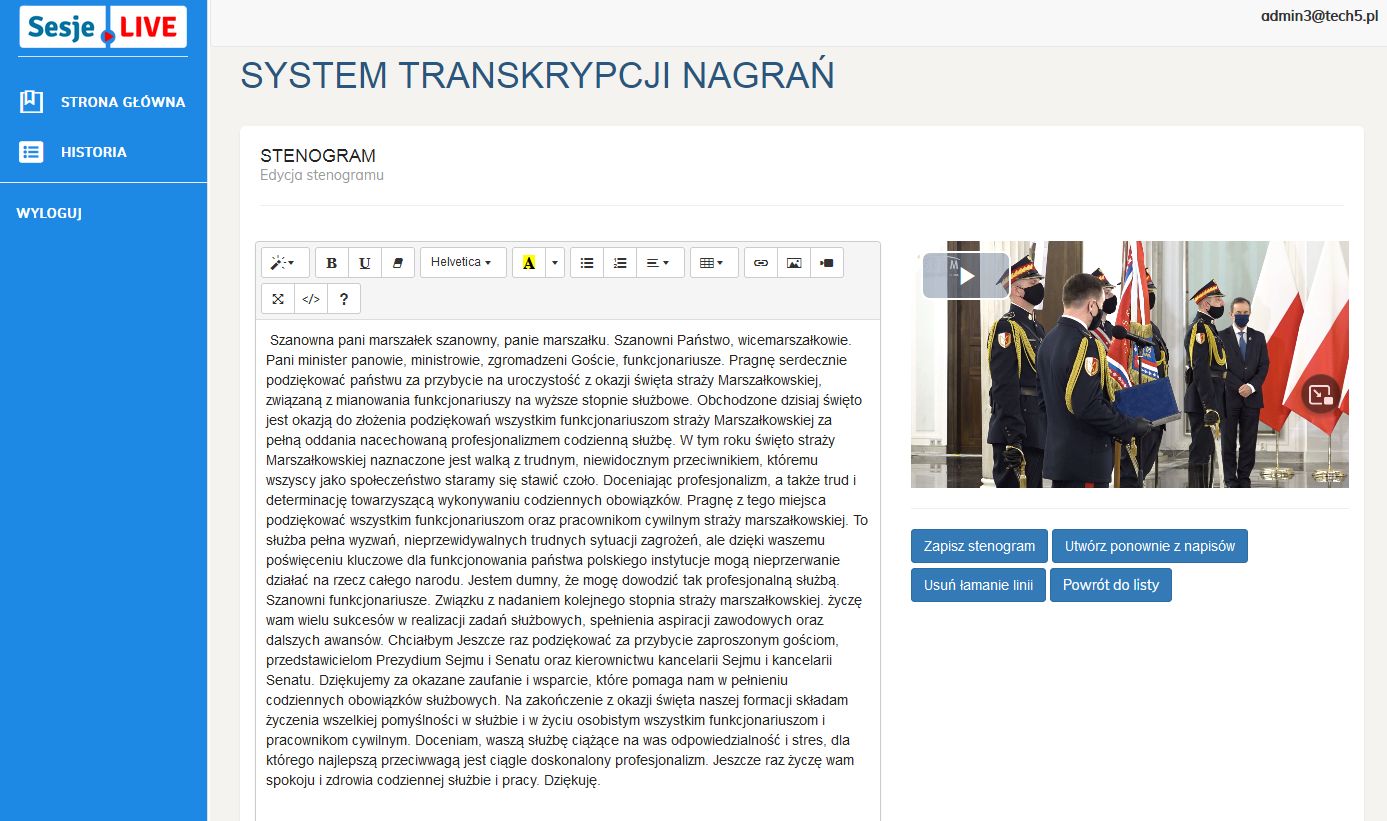Clear font formatting with eraser icon

click(398, 263)
